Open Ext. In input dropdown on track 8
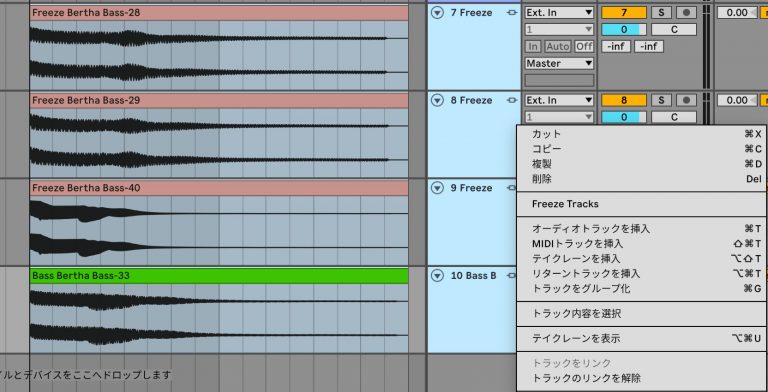This screenshot has width=768, height=392. [559, 100]
